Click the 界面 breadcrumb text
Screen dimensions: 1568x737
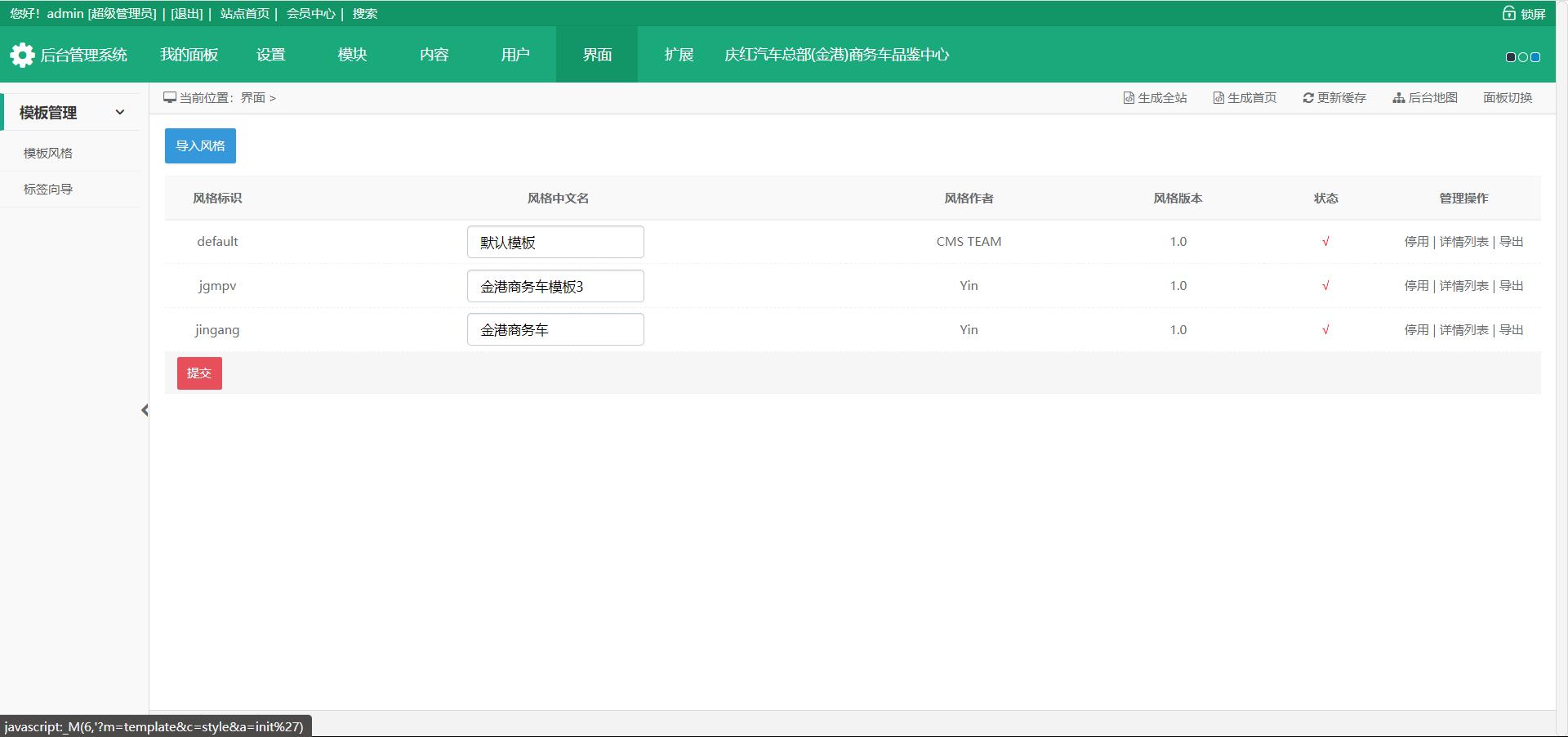252,98
